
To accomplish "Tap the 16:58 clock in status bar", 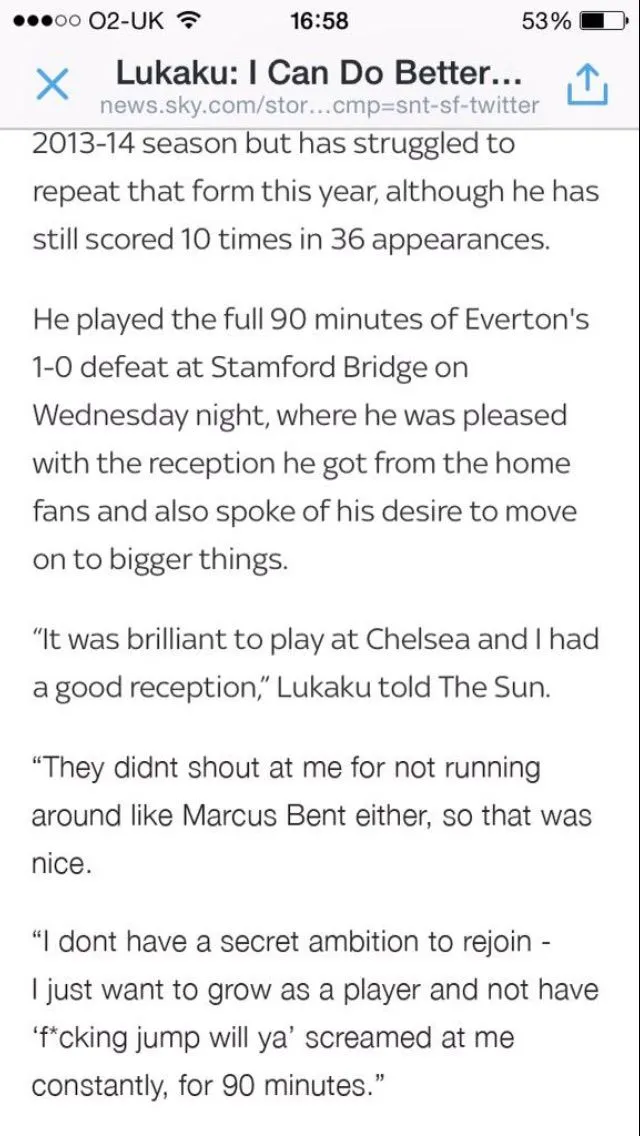I will [x=319, y=21].
